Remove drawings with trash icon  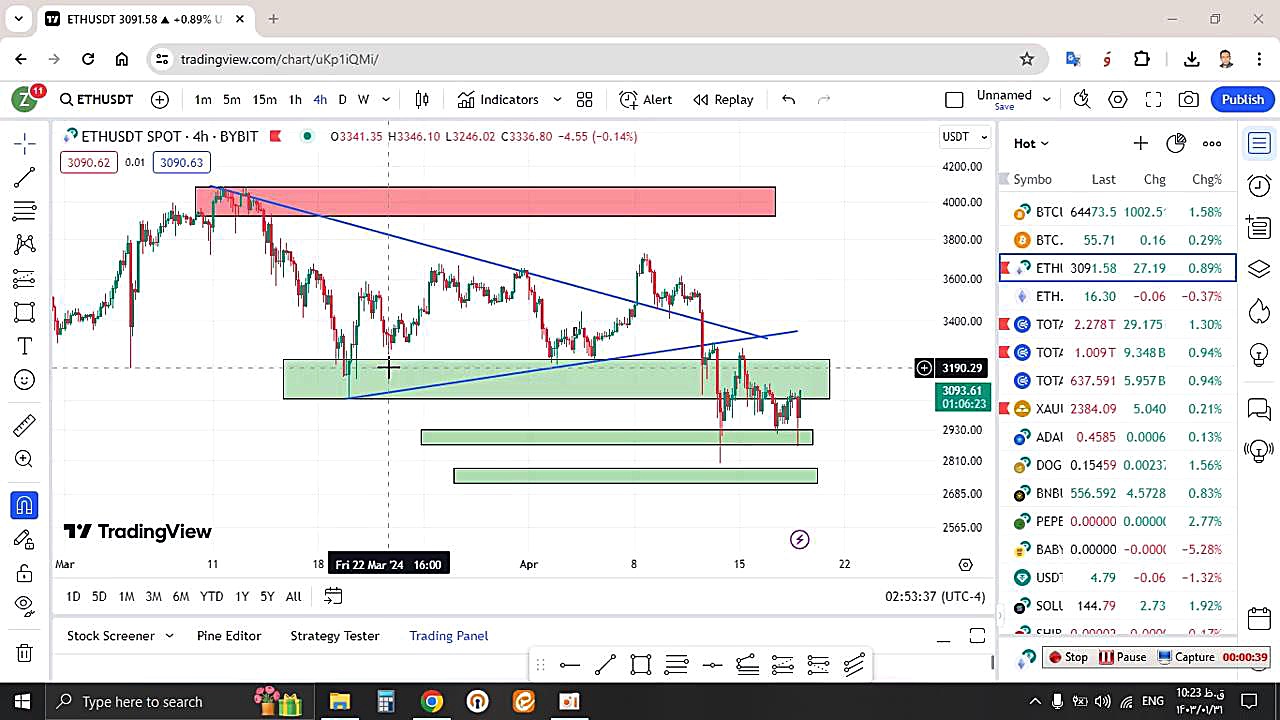click(x=25, y=653)
